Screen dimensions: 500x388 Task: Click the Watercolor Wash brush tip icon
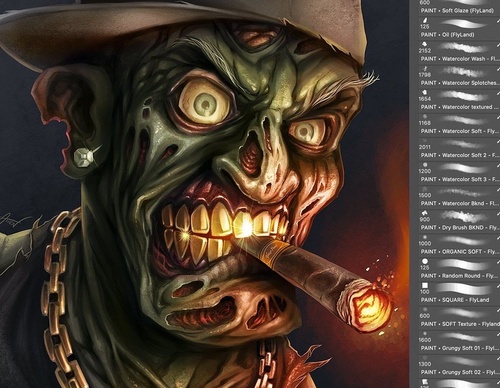(x=425, y=44)
